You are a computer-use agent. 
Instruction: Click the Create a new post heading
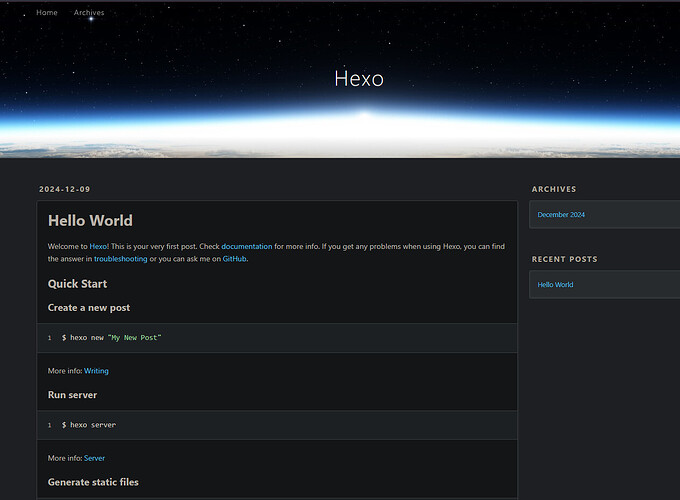(x=89, y=307)
